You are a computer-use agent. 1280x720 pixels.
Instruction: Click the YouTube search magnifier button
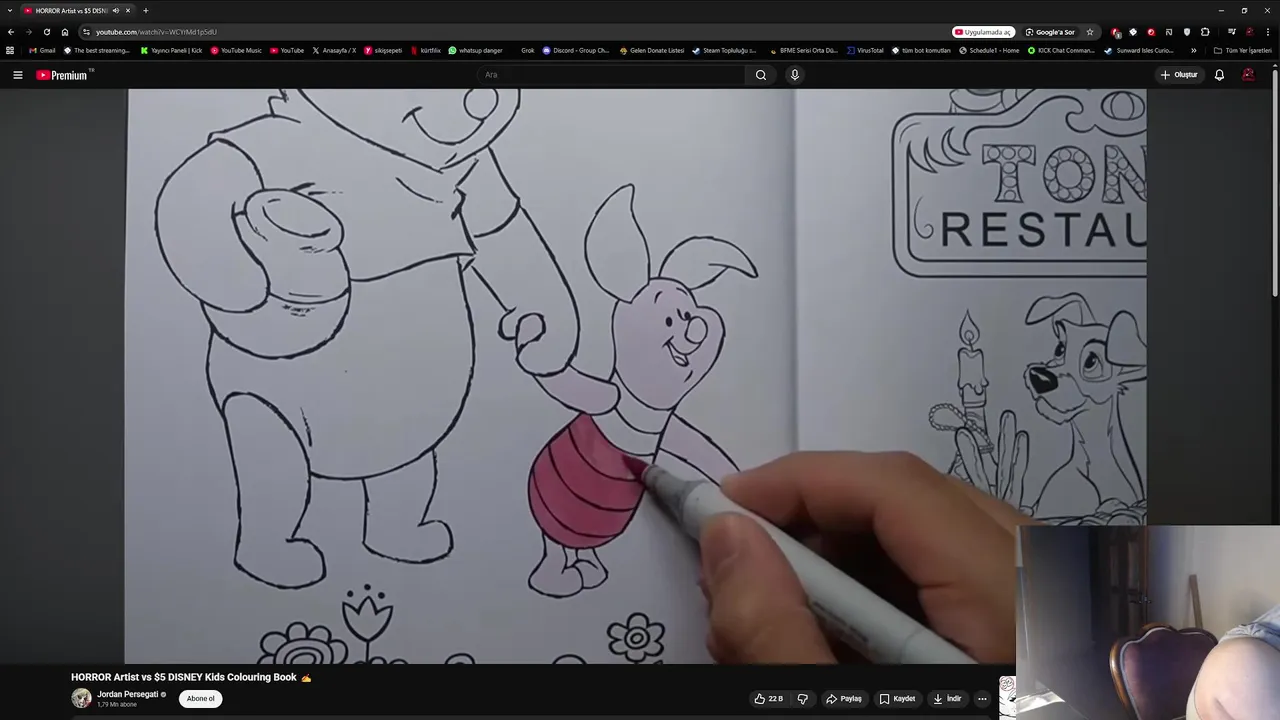click(761, 75)
